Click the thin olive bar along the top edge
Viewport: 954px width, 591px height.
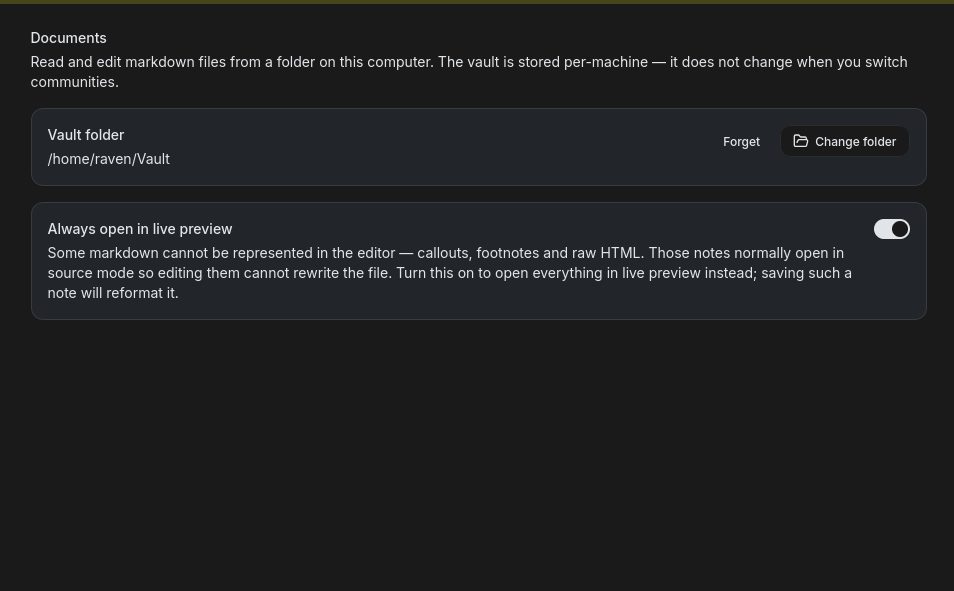pyautogui.click(x=477, y=2)
